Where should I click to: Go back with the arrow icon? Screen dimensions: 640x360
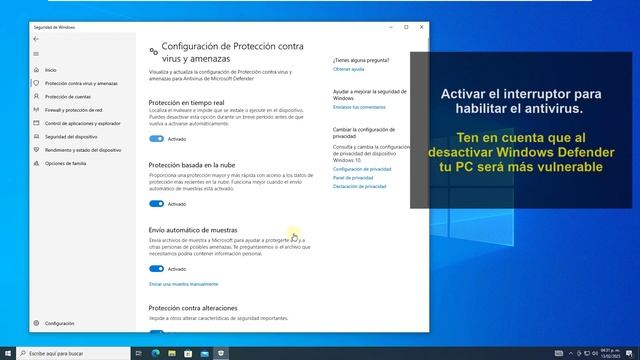click(x=36, y=39)
